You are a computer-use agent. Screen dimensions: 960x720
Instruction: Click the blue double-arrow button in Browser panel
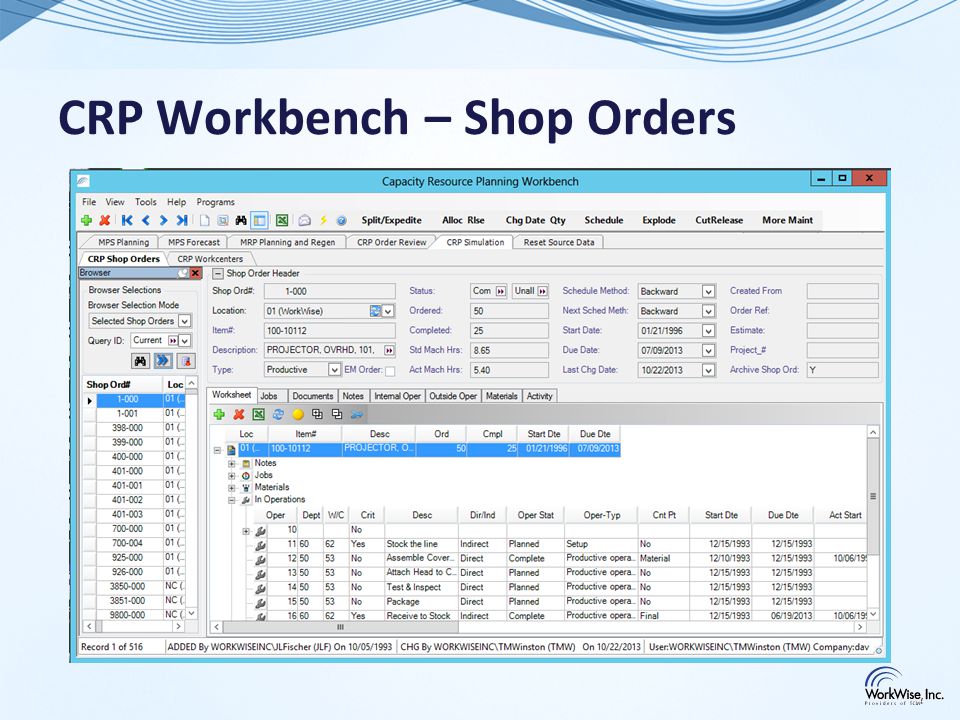click(x=163, y=361)
